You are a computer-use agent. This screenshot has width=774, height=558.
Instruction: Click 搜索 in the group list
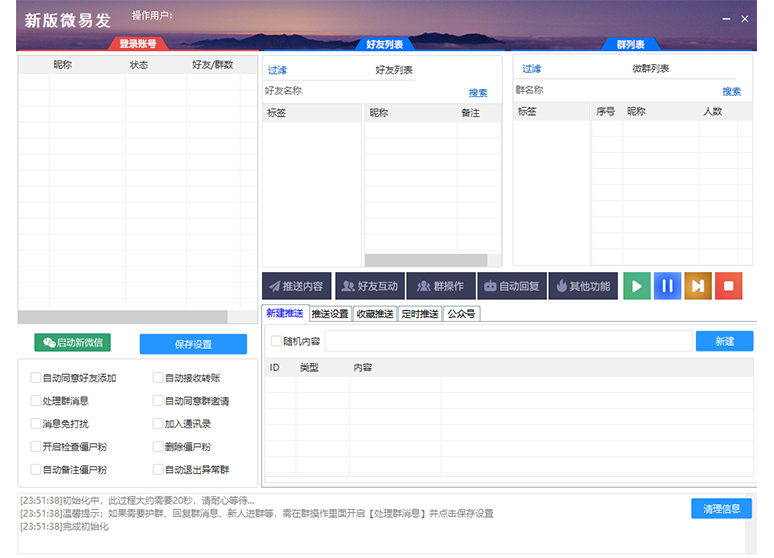point(732,91)
